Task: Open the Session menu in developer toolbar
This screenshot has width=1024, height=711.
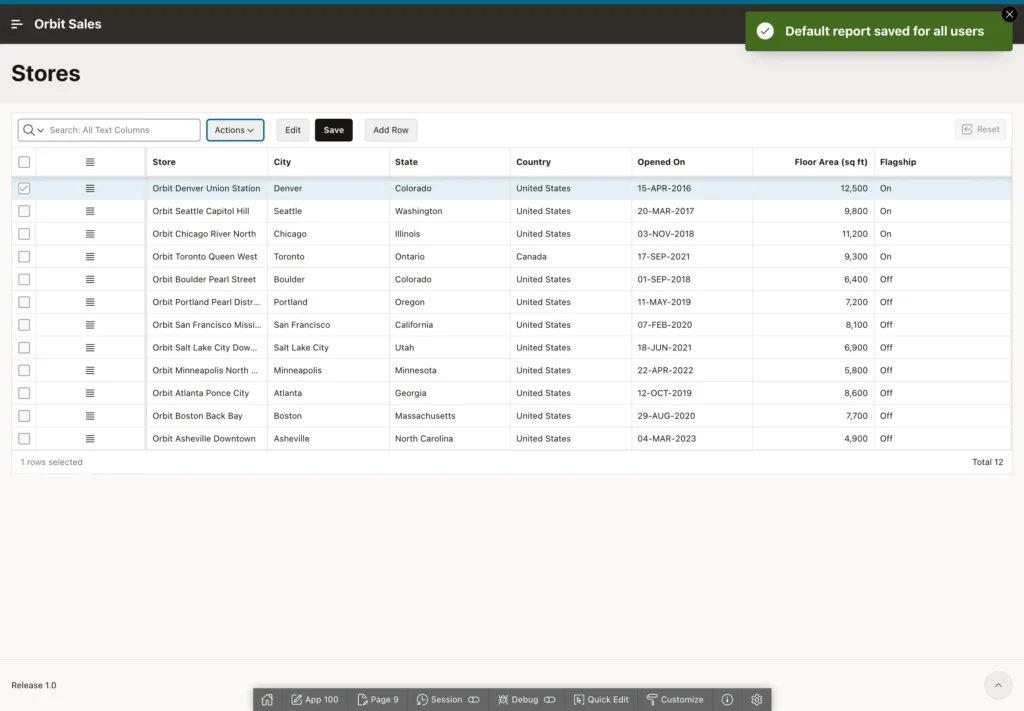Action: point(447,699)
